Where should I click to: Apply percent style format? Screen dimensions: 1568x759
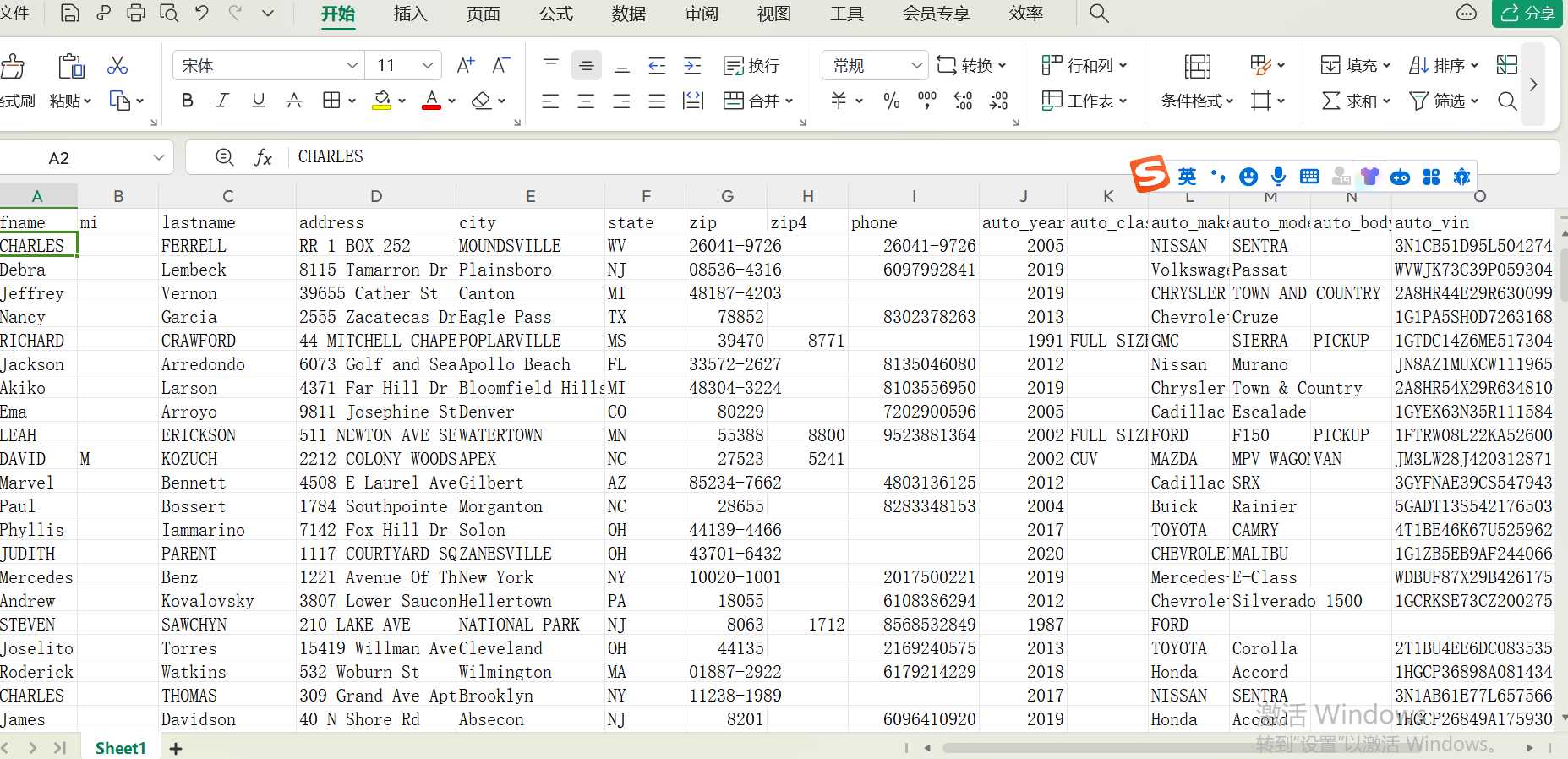[891, 101]
